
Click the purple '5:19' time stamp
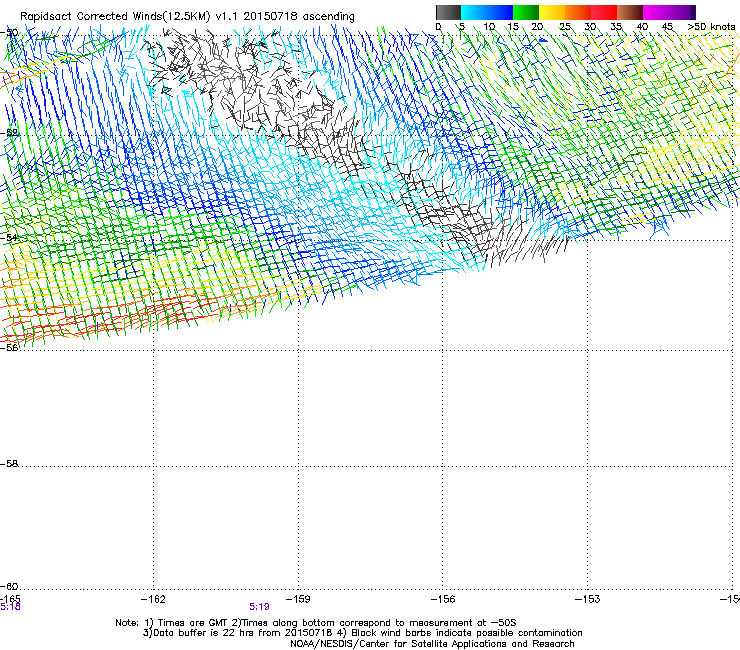(x=259, y=607)
